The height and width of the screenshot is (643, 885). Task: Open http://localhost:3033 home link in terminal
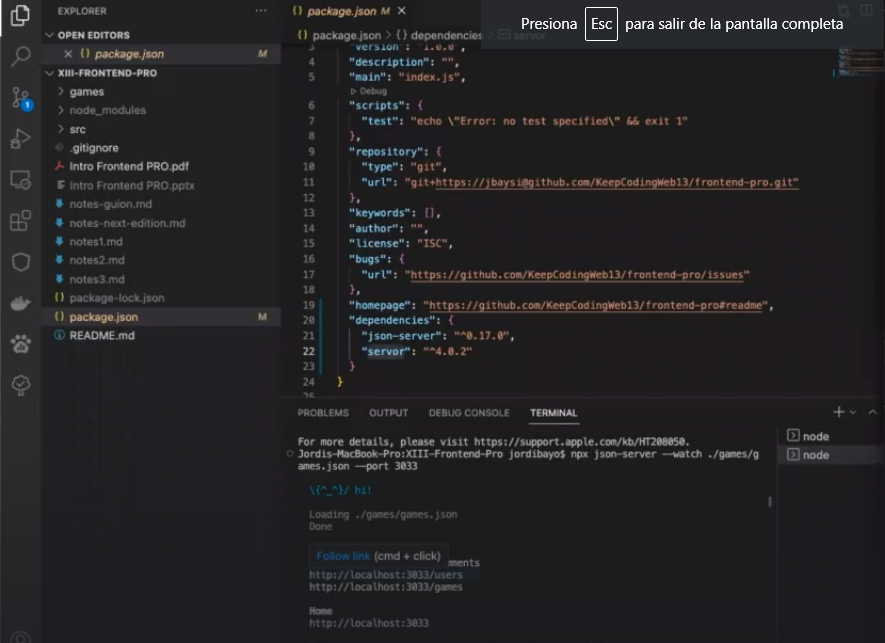coord(369,623)
